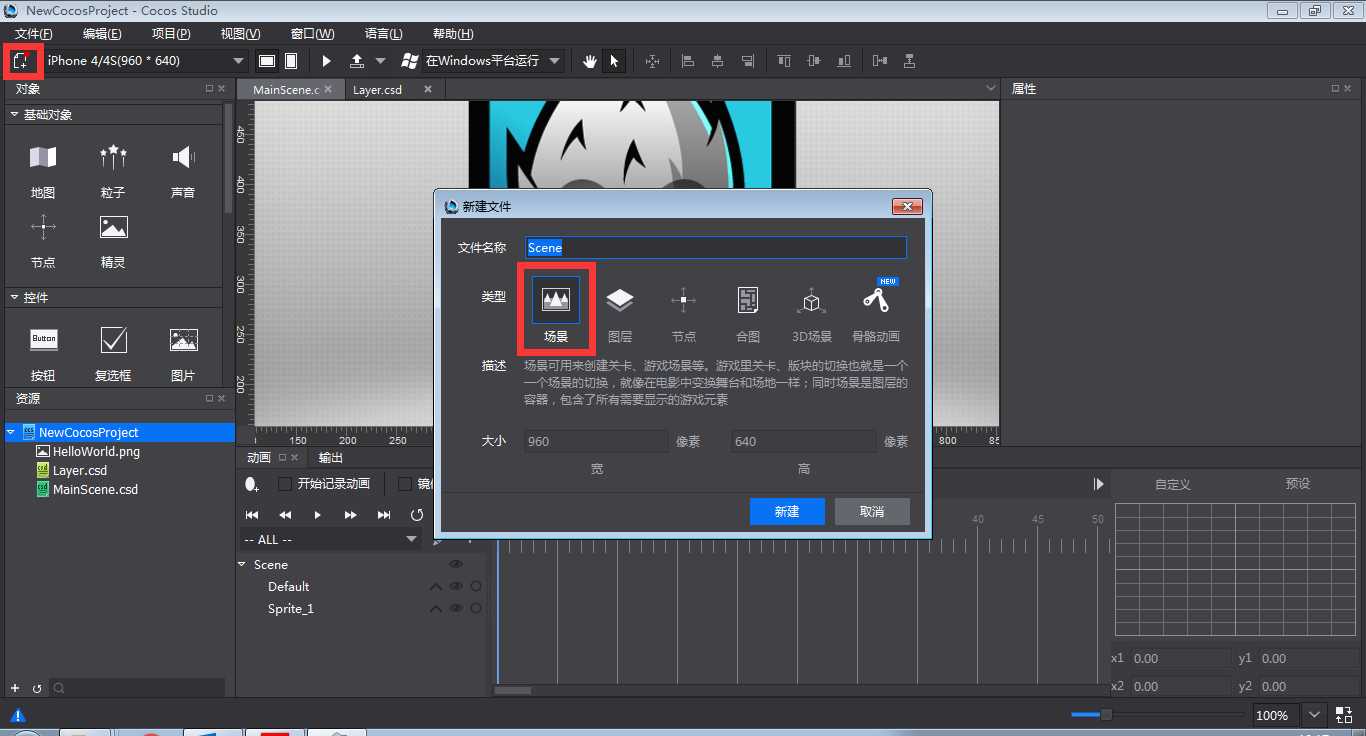Switch to the 输出 output tab
This screenshot has height=736, width=1366.
click(330, 458)
